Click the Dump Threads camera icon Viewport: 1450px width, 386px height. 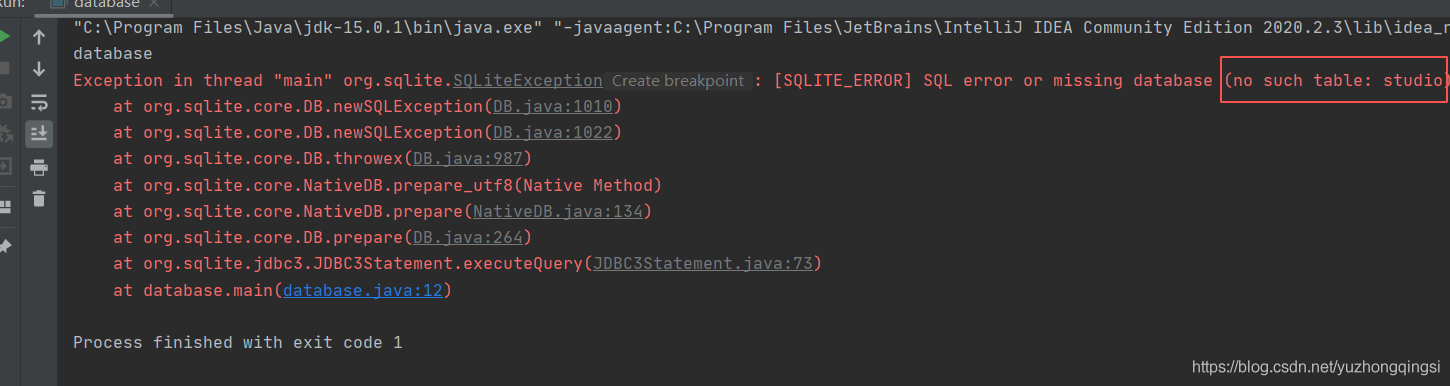[x=4, y=101]
